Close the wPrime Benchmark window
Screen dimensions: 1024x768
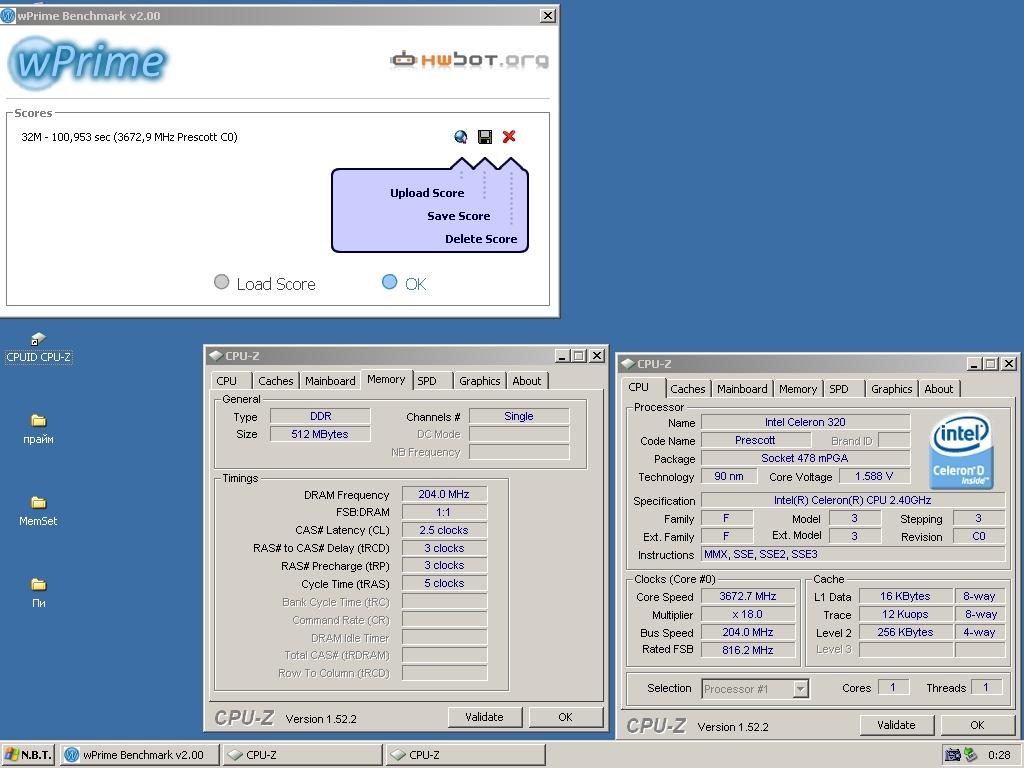549,16
